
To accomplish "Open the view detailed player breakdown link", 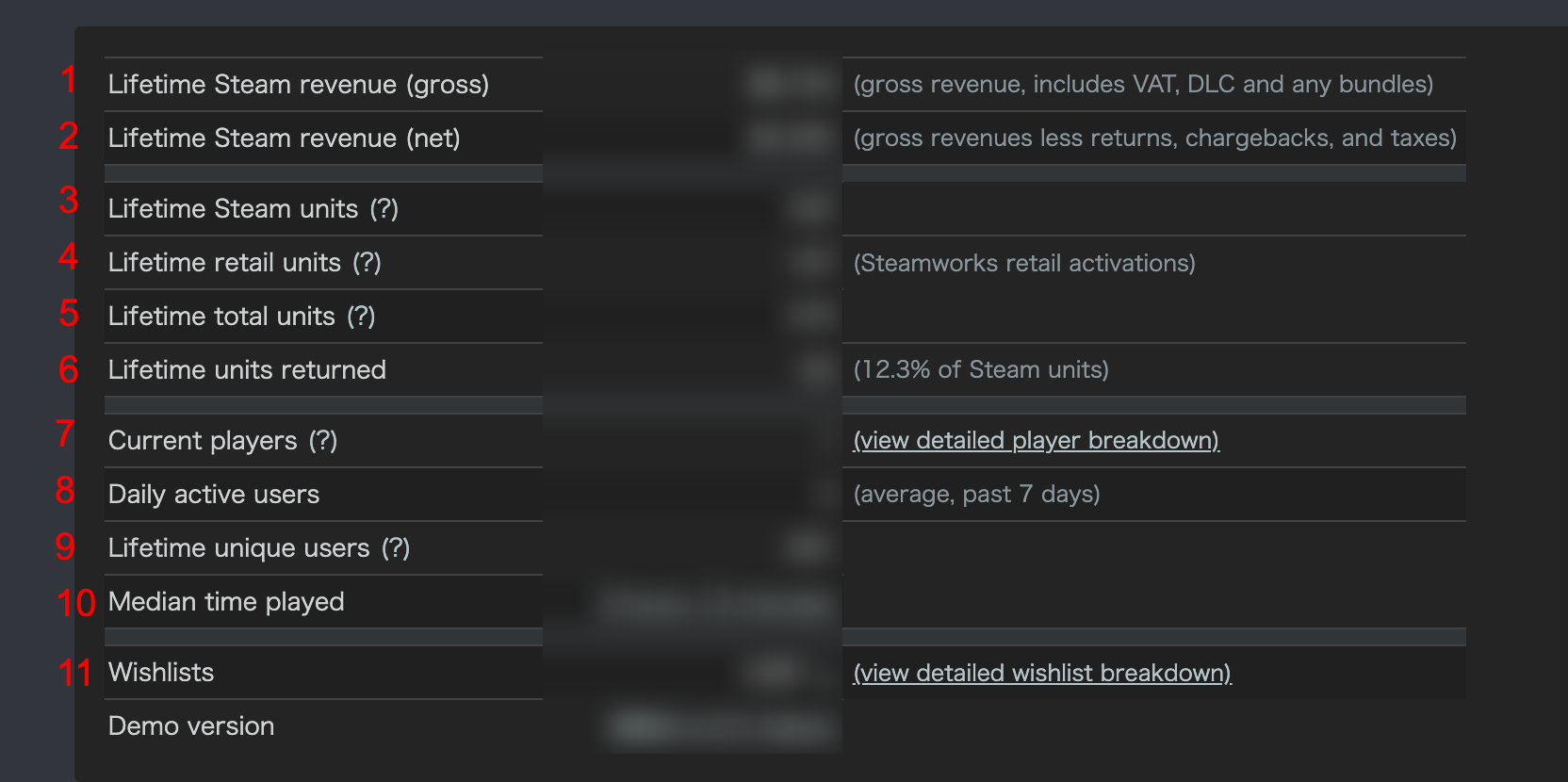I will click(x=1036, y=441).
